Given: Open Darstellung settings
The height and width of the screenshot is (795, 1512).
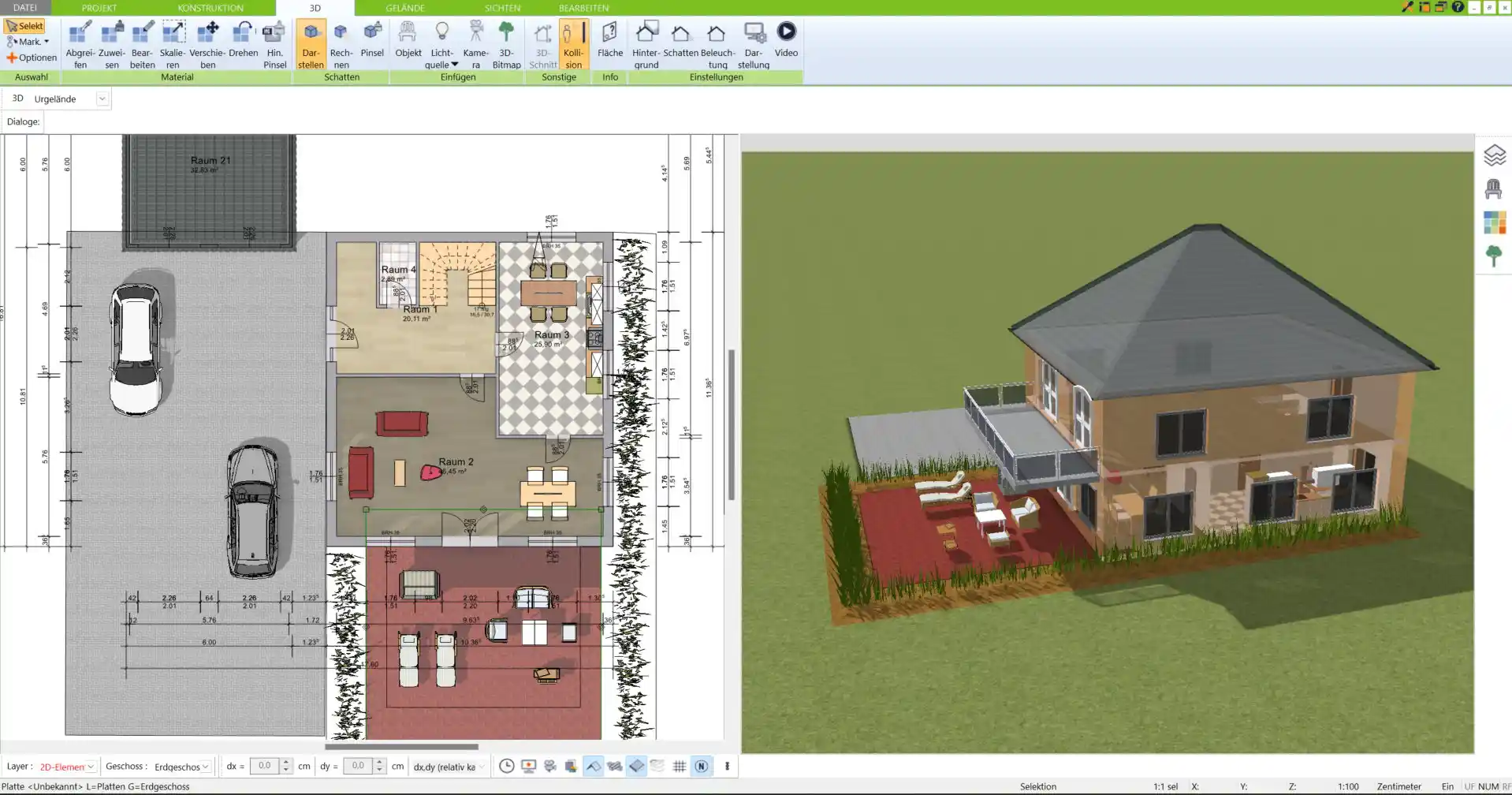Looking at the screenshot, I should [754, 45].
